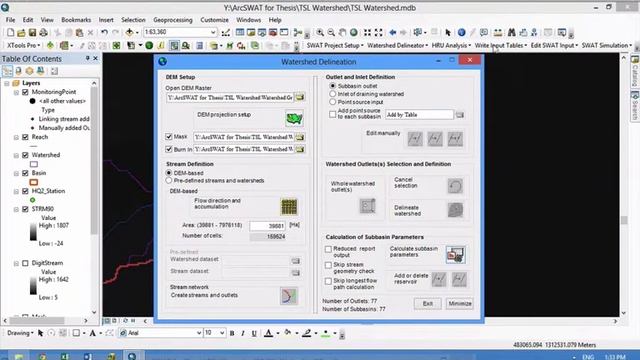Run flow direction and accumulation
The width and height of the screenshot is (640, 360).
(289, 207)
